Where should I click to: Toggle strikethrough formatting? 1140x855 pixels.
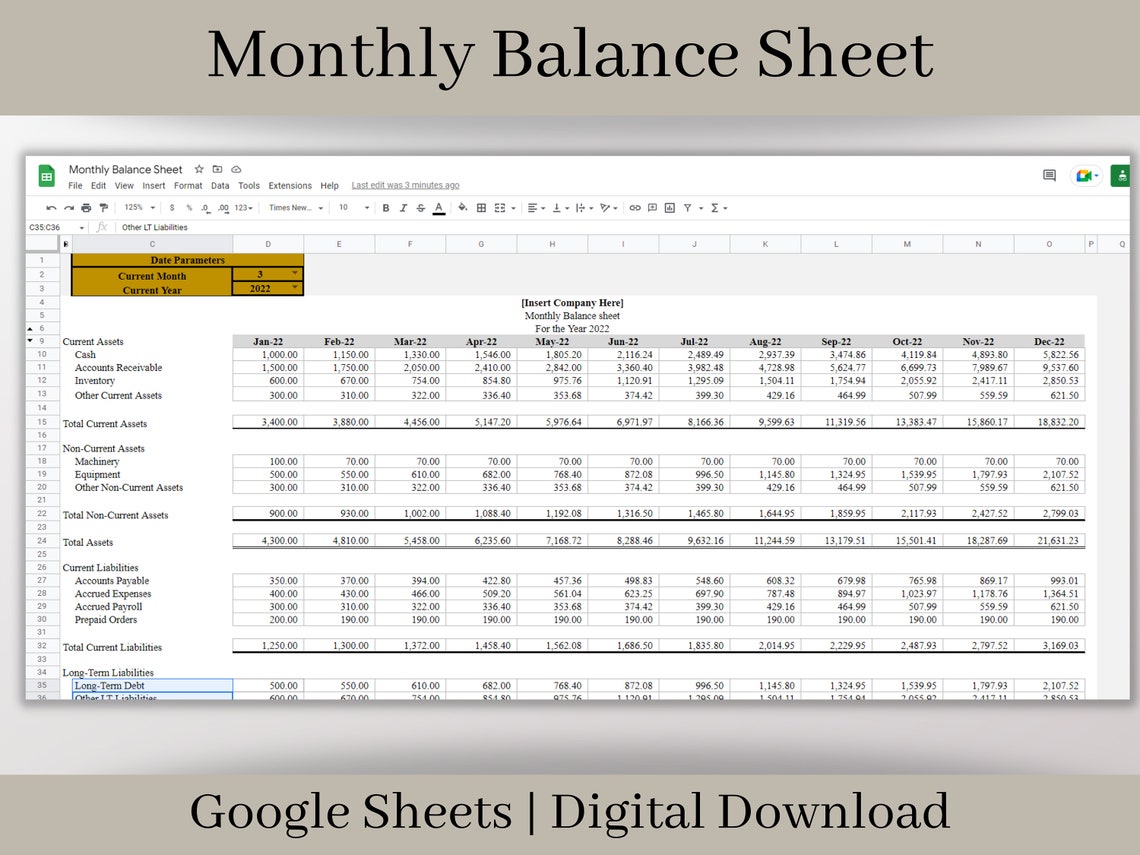[420, 207]
